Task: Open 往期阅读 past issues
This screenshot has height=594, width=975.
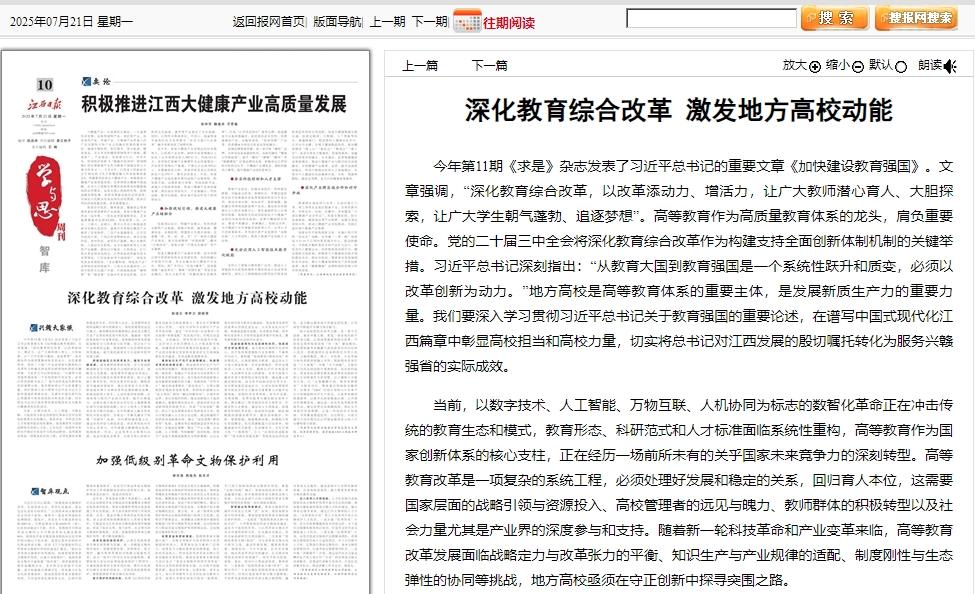Action: [508, 22]
